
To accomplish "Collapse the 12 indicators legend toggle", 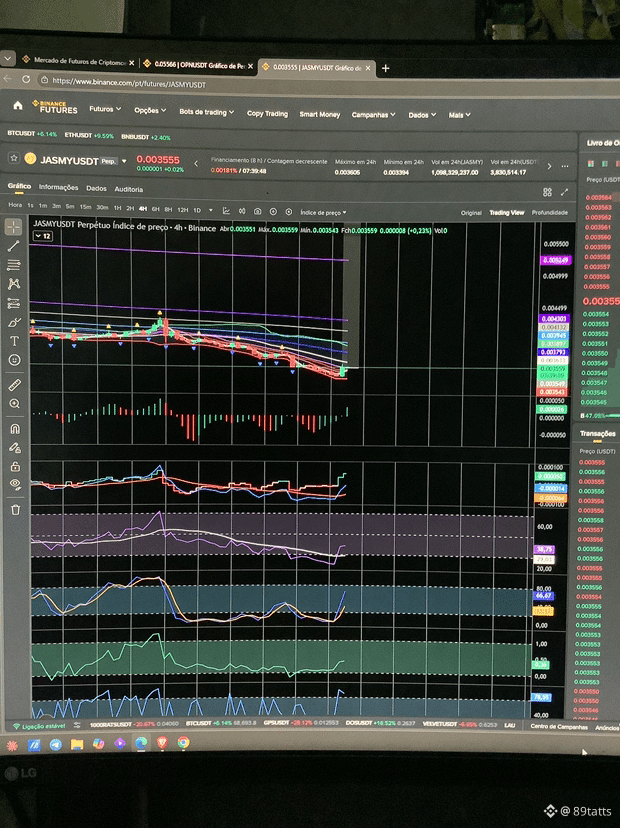I will (x=43, y=236).
